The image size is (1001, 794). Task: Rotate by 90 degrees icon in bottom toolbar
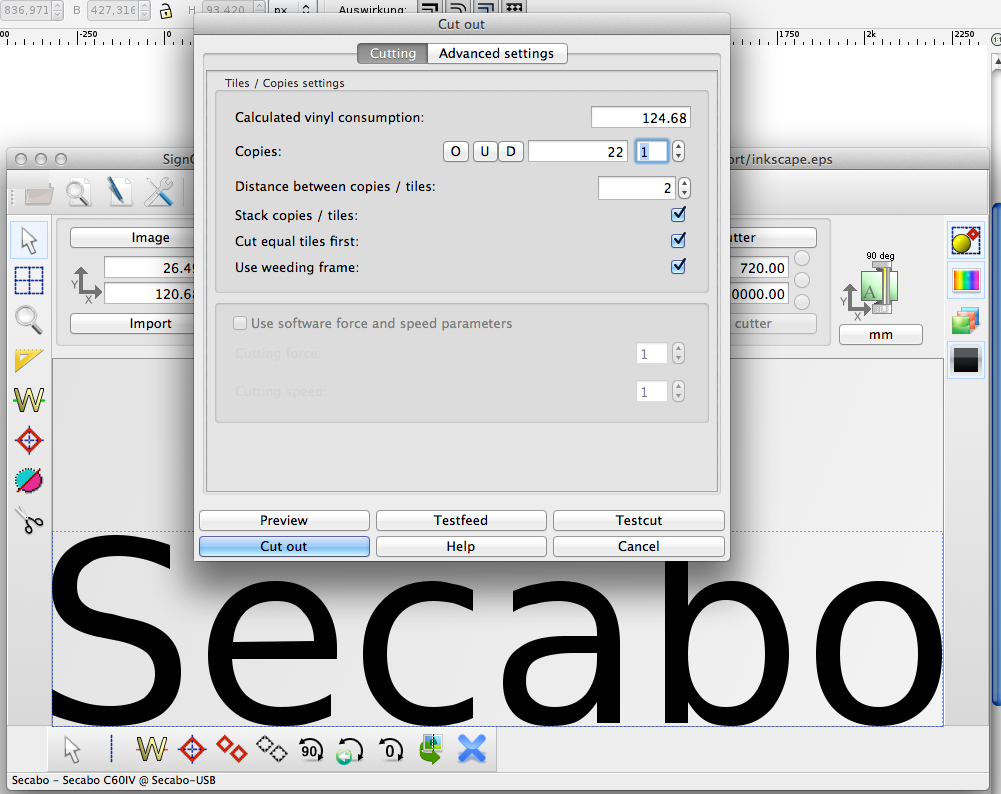pyautogui.click(x=311, y=750)
